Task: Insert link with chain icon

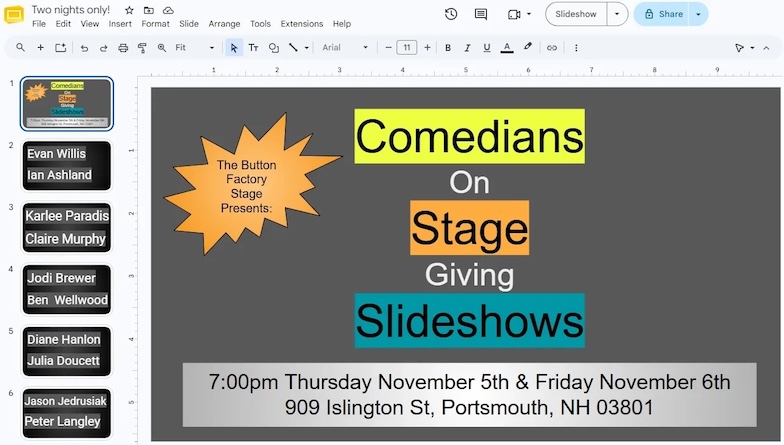Action: (552, 48)
